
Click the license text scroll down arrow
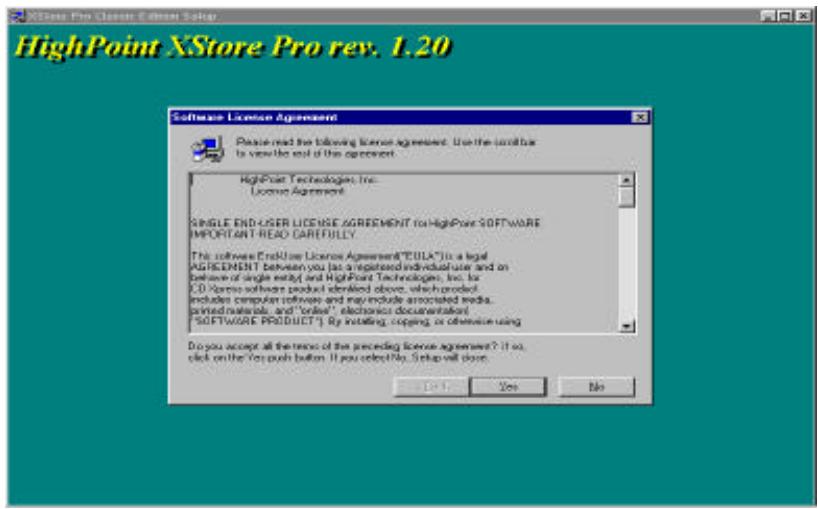point(626,326)
